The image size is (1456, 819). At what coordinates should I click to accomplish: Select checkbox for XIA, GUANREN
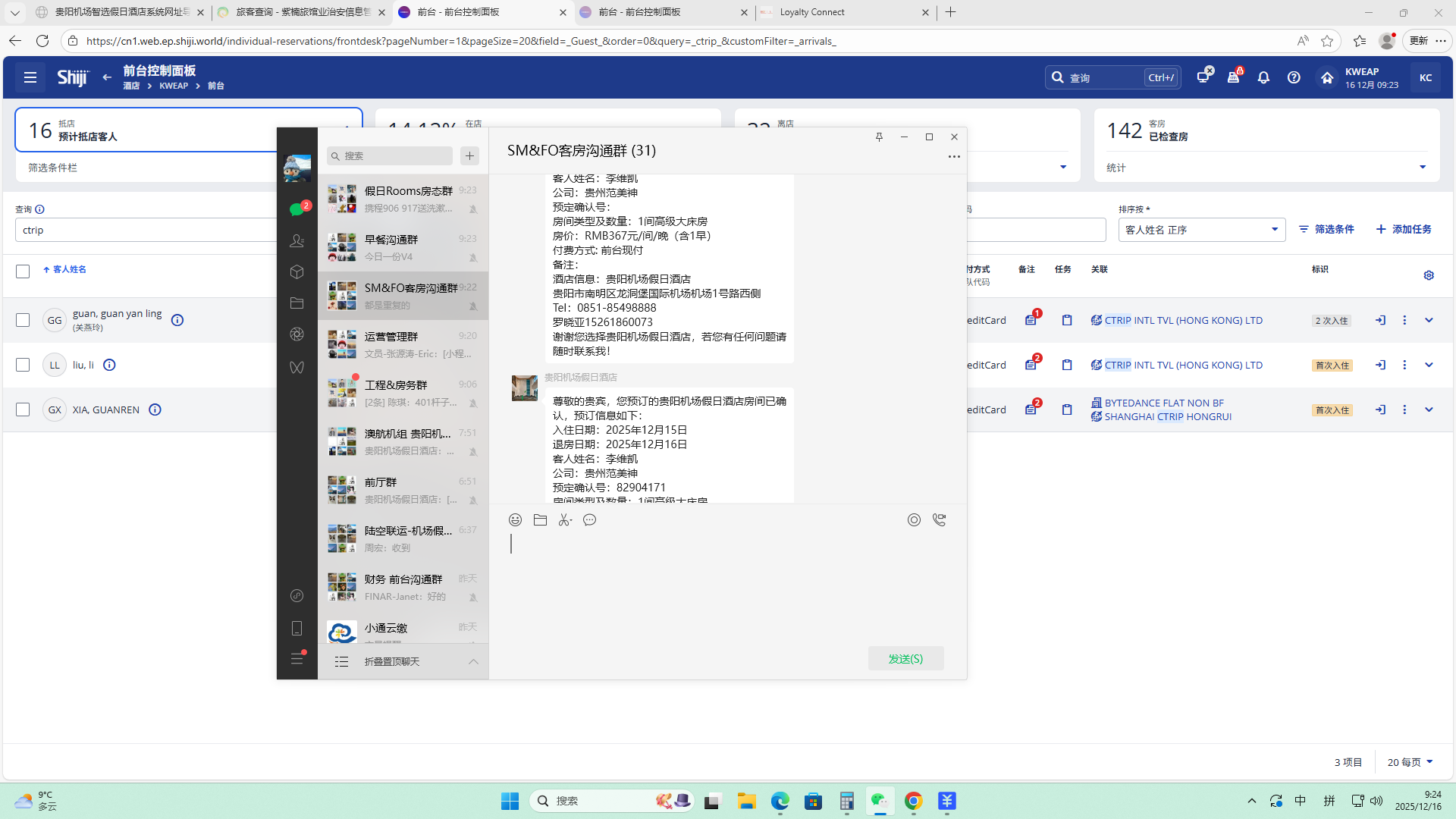coord(23,409)
